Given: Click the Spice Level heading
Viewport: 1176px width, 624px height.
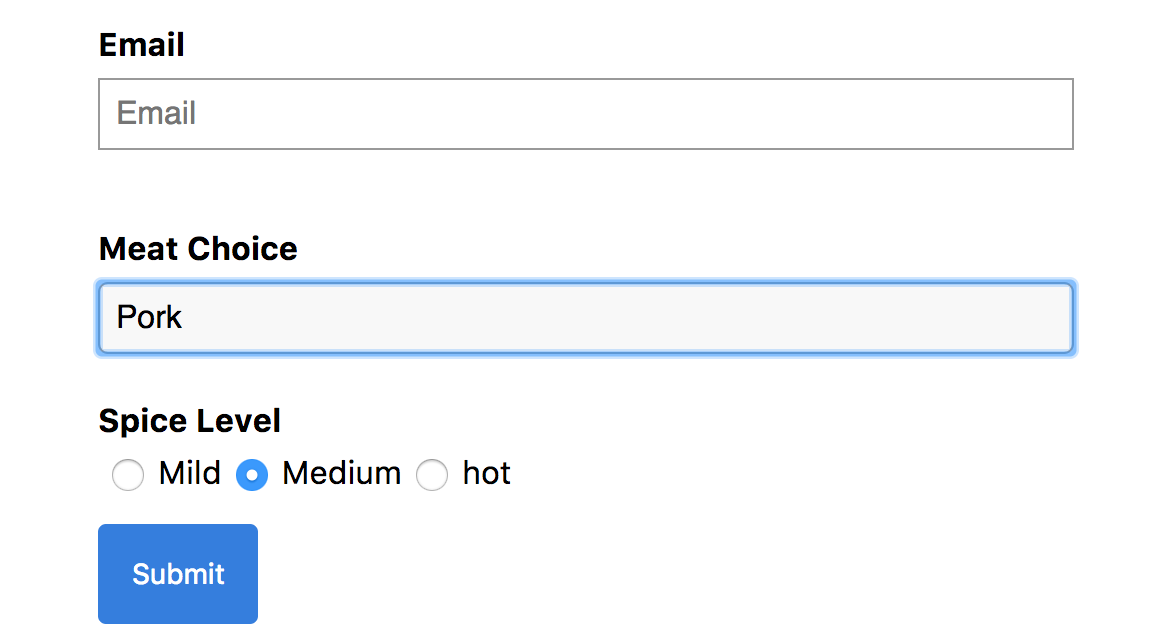Looking at the screenshot, I should tap(190, 421).
